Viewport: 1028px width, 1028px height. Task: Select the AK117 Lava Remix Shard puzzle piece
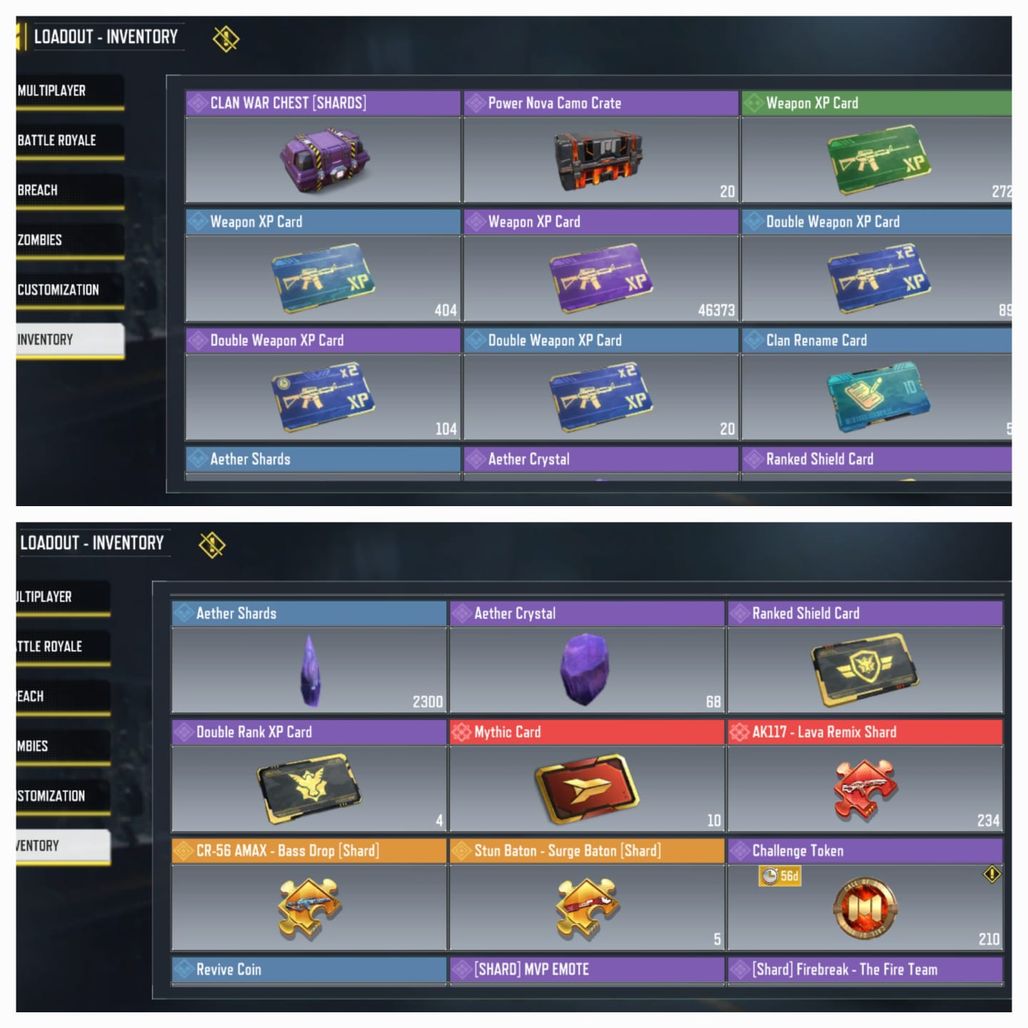(865, 789)
